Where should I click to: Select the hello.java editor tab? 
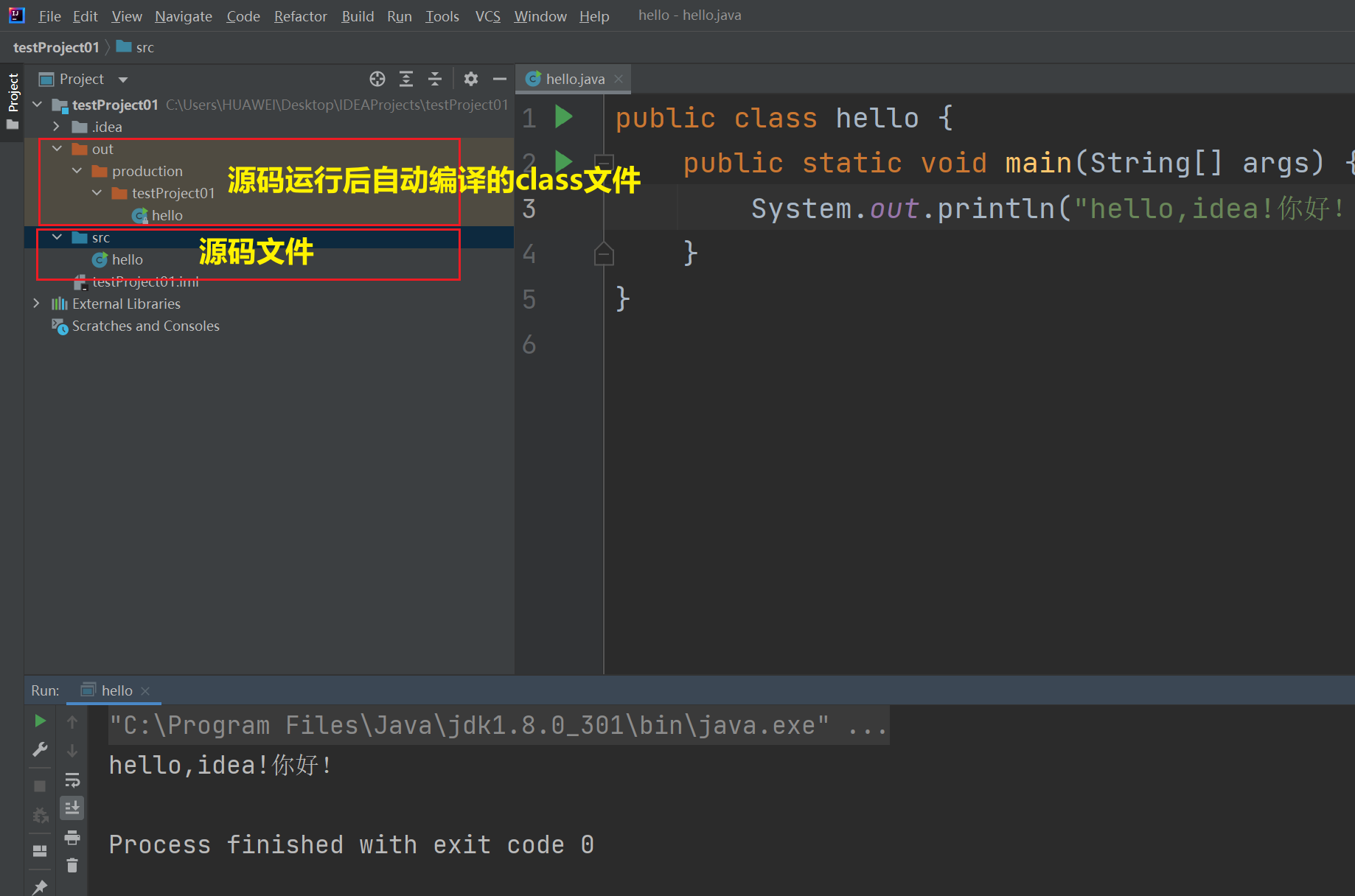(573, 79)
